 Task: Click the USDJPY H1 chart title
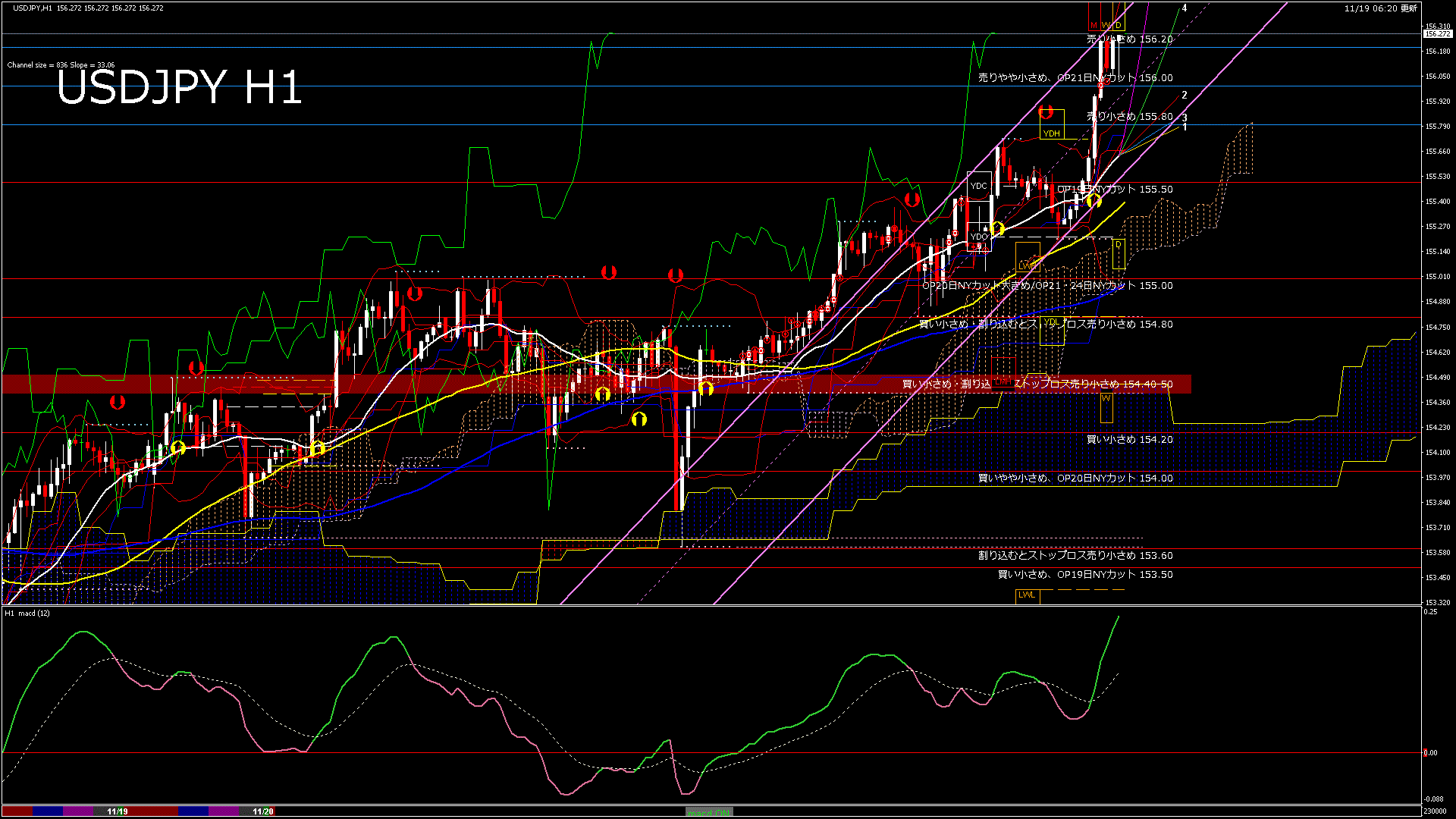[x=180, y=87]
